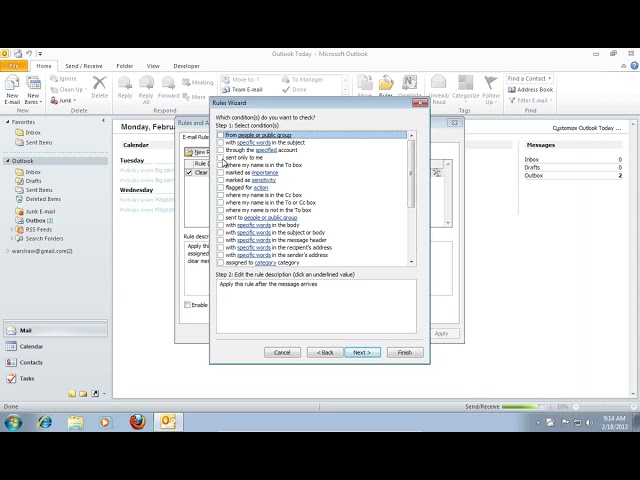The width and height of the screenshot is (640, 480).
Task: Click the Unread/Read ribbon icon
Action: pos(439,90)
